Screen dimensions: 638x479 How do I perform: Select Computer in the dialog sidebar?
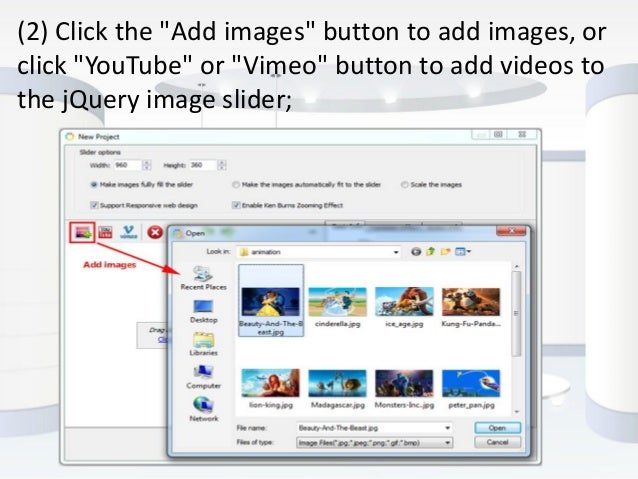coord(203,377)
